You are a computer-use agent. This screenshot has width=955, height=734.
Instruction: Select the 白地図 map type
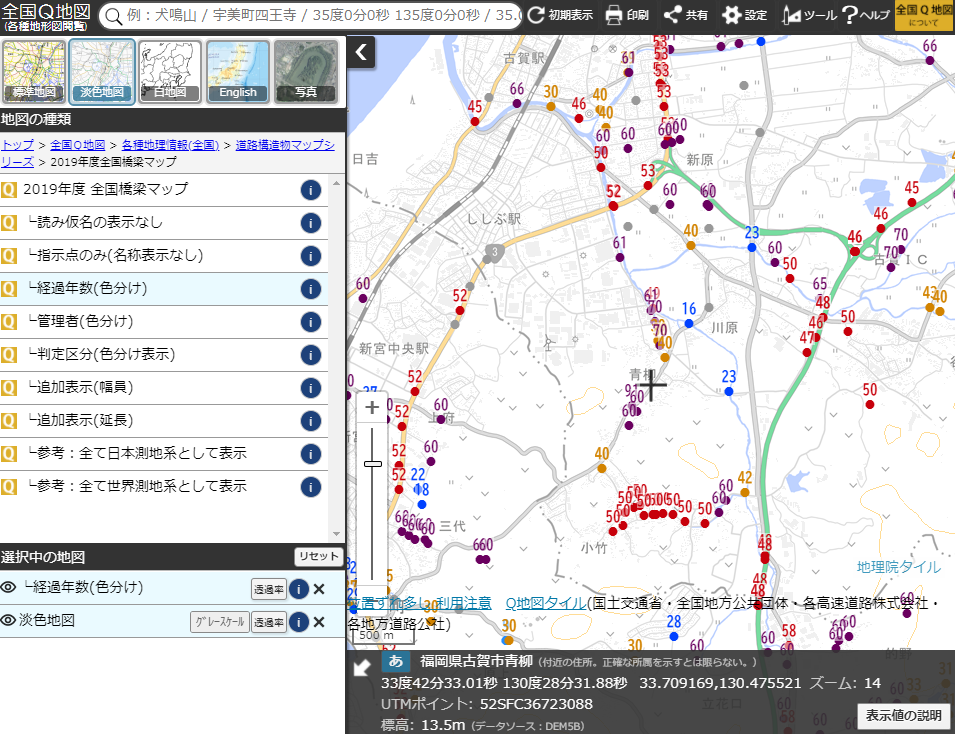click(169, 70)
